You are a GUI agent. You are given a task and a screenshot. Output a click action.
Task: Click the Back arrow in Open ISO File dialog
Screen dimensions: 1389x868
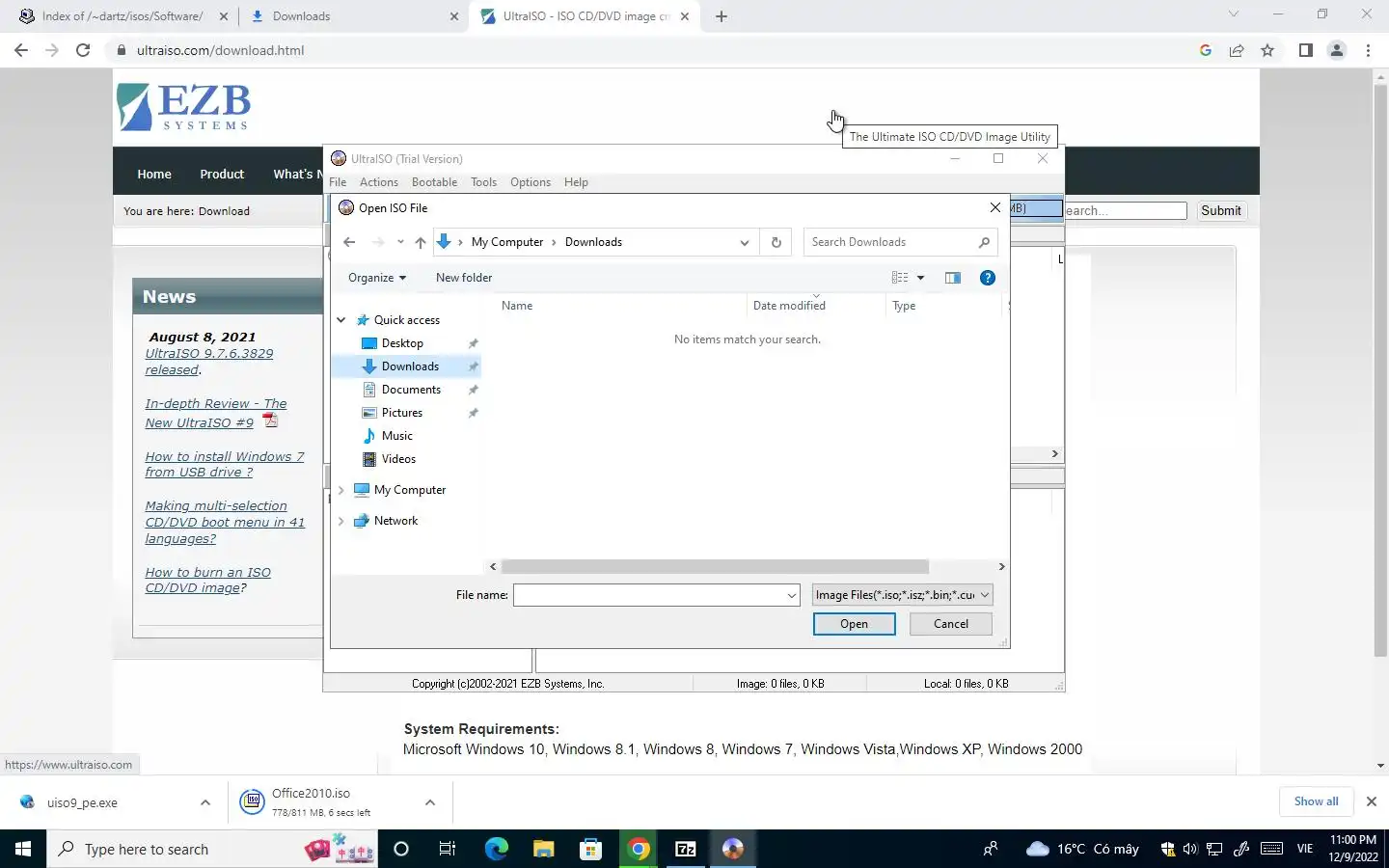click(x=349, y=242)
